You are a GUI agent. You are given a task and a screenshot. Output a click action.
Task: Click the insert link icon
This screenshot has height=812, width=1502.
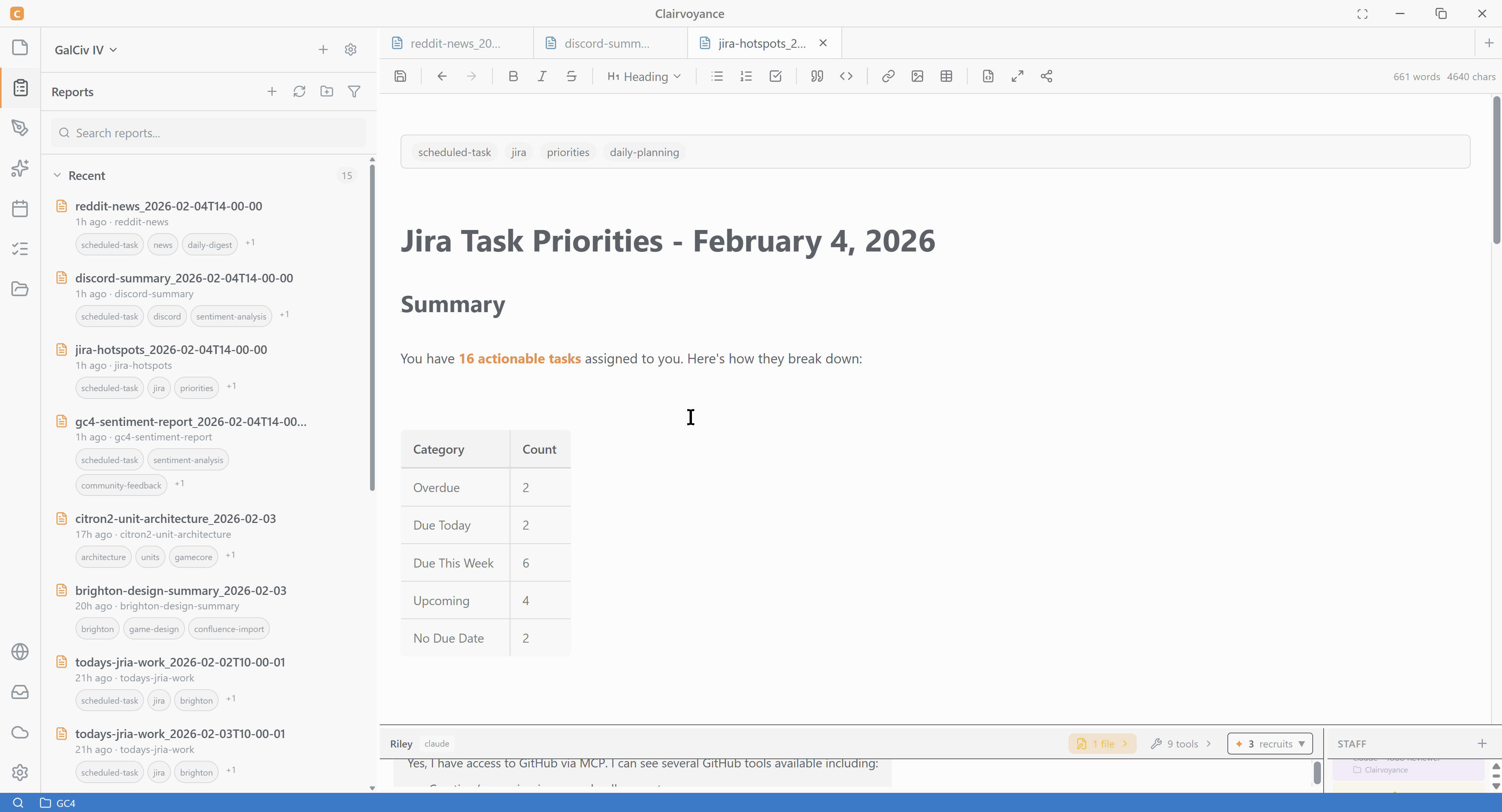point(888,76)
